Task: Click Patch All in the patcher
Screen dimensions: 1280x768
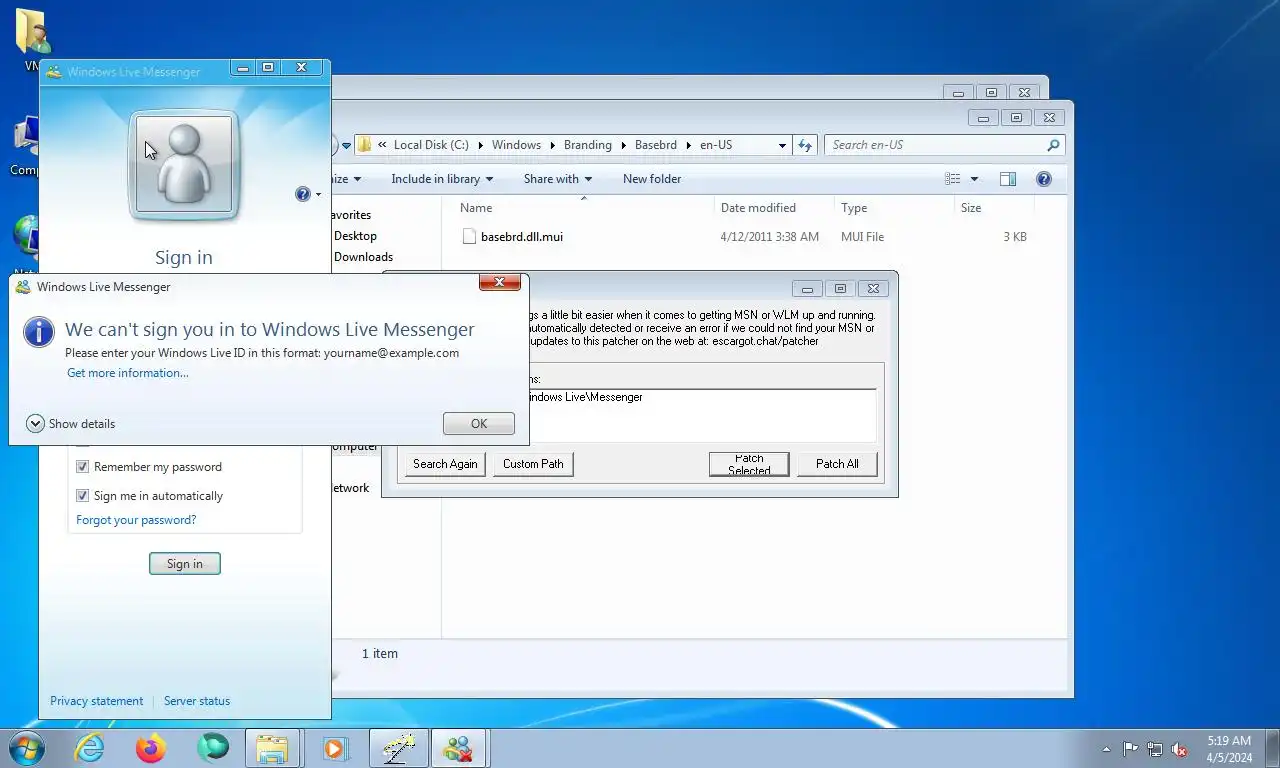Action: (837, 464)
